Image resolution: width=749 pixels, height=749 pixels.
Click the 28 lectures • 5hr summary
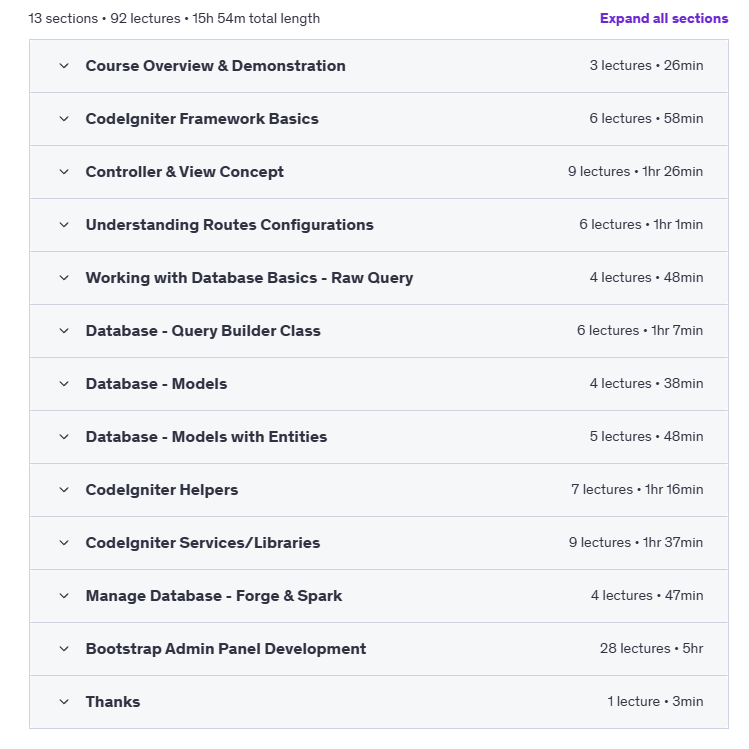click(x=652, y=649)
